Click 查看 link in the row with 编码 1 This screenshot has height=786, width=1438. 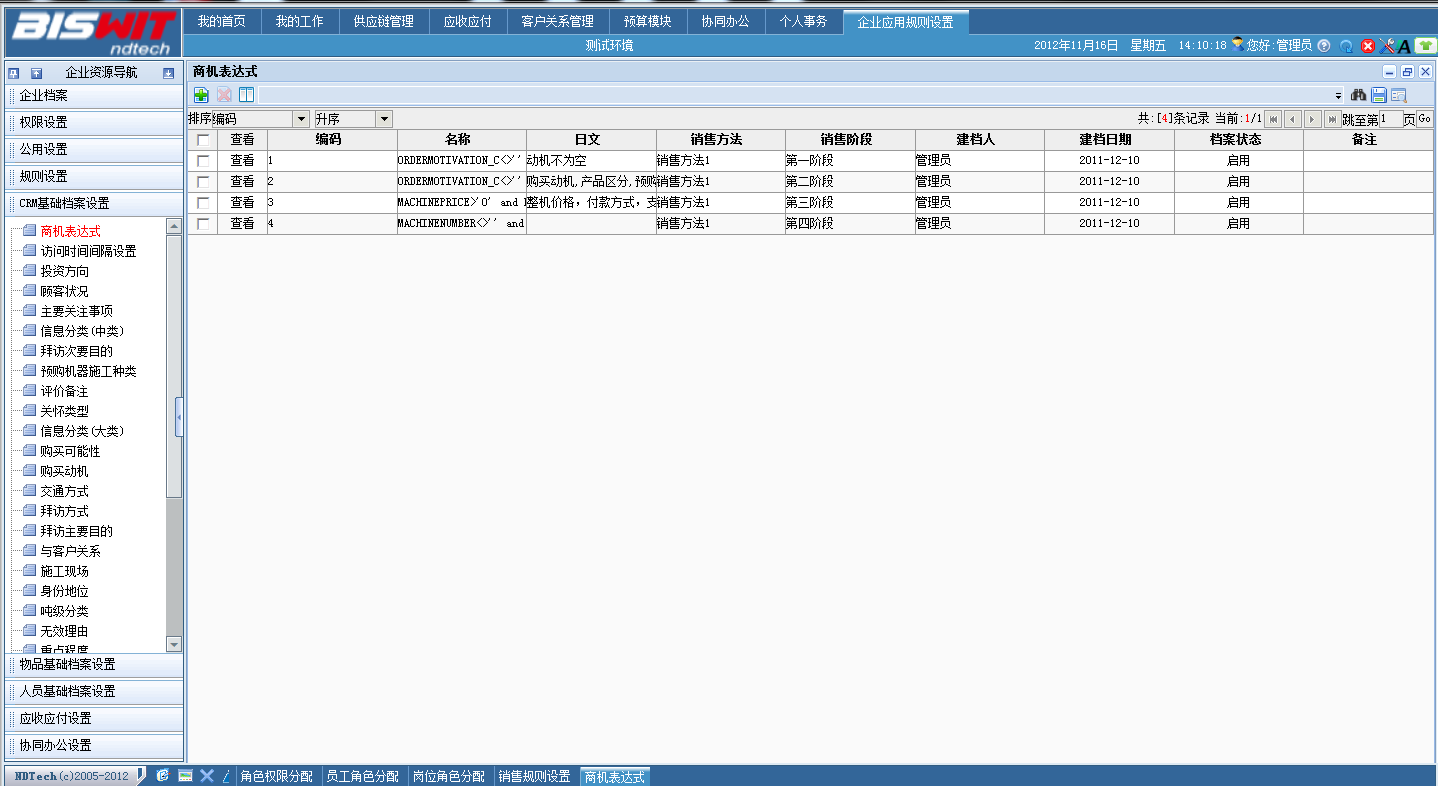[242, 161]
